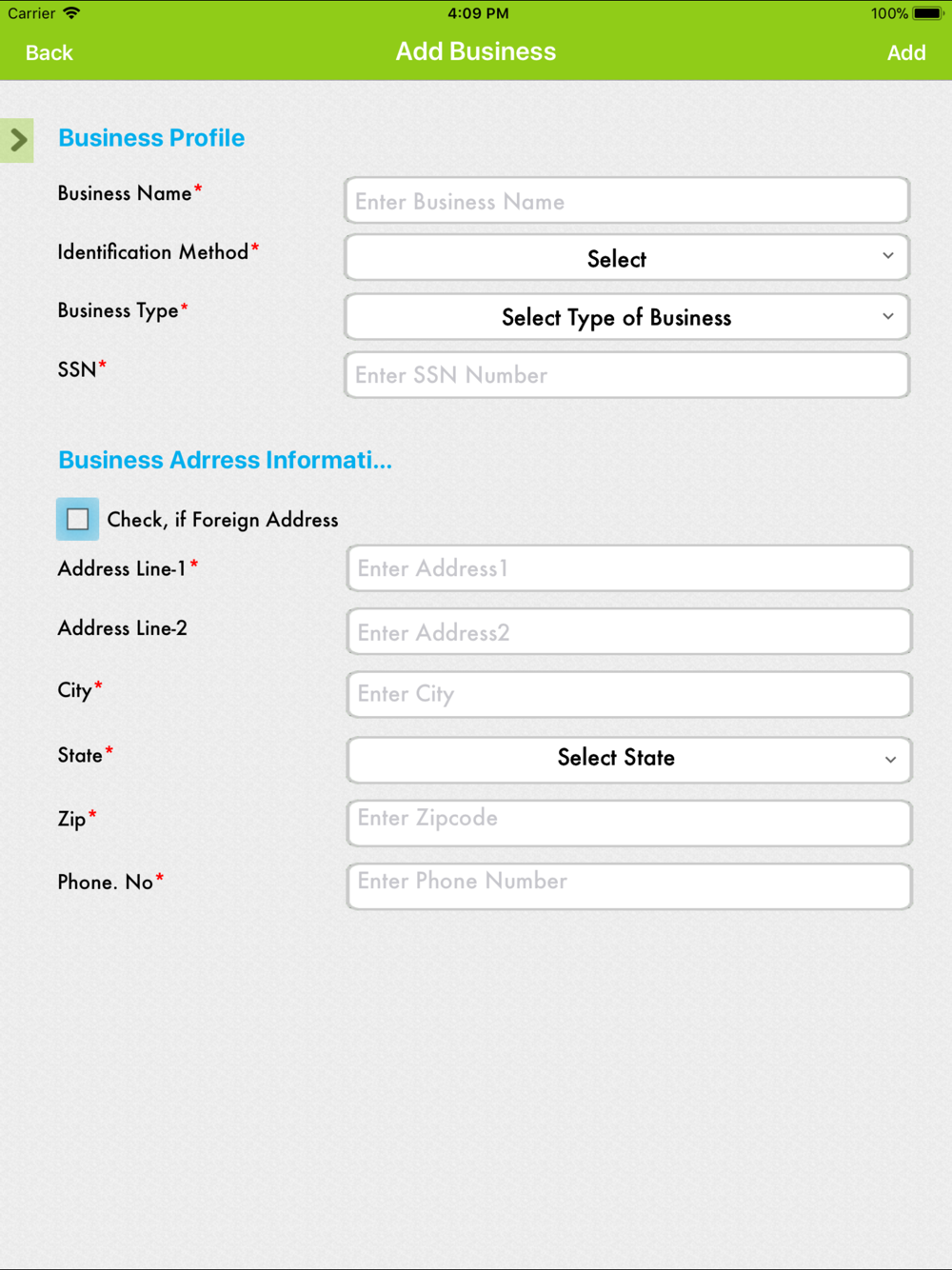The image size is (952, 1270).
Task: Check the Foreign Address checkbox
Action: click(x=78, y=519)
